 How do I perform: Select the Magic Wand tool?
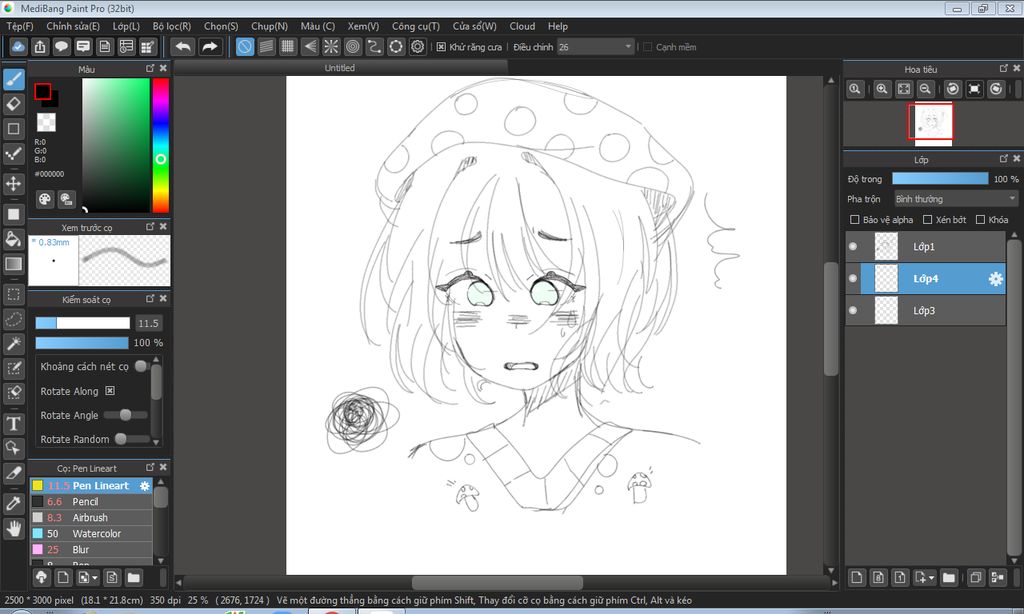(x=14, y=344)
